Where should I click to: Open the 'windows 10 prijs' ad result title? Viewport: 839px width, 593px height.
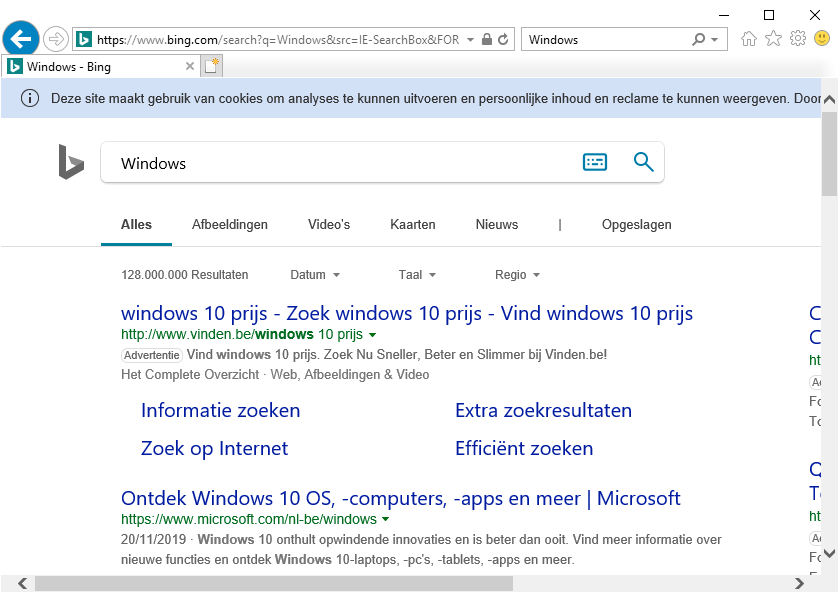point(407,313)
